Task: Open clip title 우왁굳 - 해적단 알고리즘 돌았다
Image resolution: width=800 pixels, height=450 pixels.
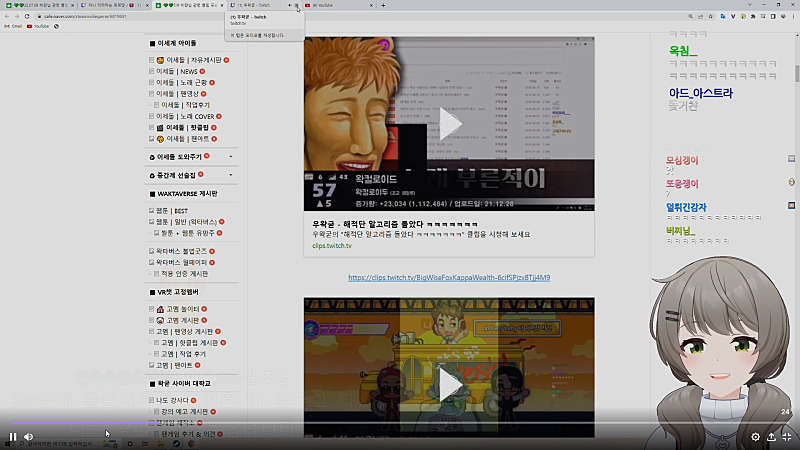Action: [395, 224]
